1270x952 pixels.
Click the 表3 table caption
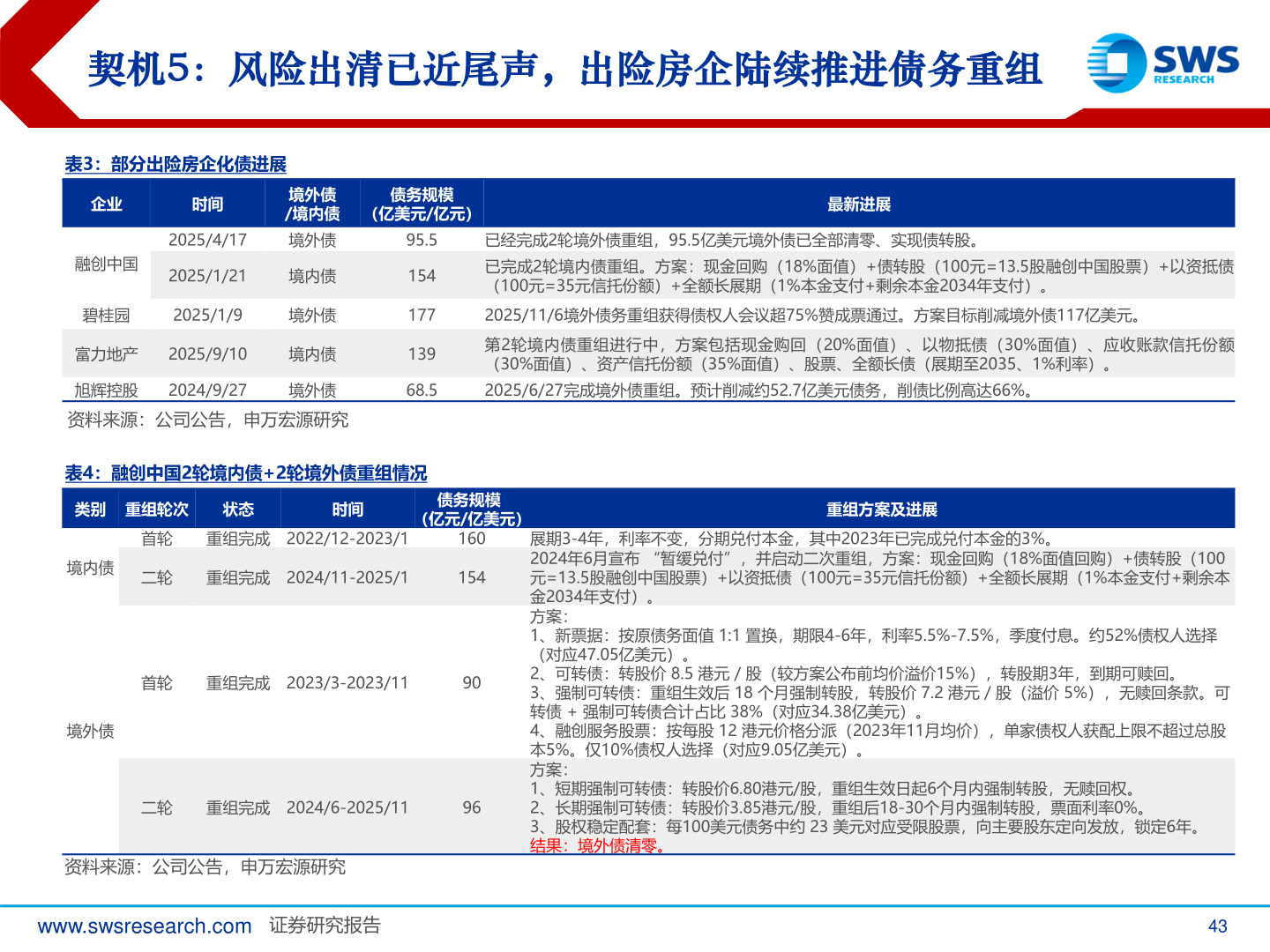[x=176, y=164]
